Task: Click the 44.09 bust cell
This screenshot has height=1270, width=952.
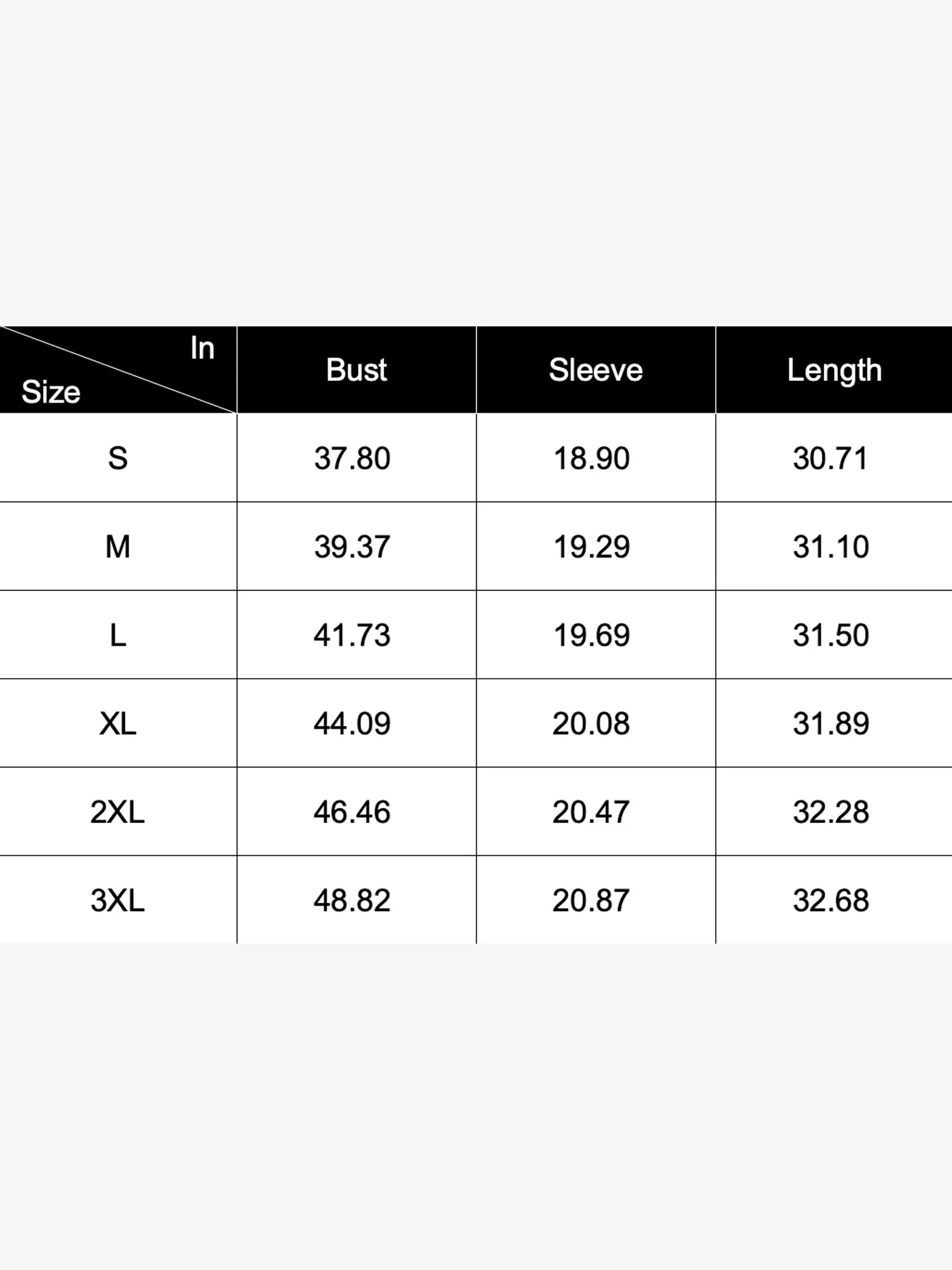Action: point(352,723)
